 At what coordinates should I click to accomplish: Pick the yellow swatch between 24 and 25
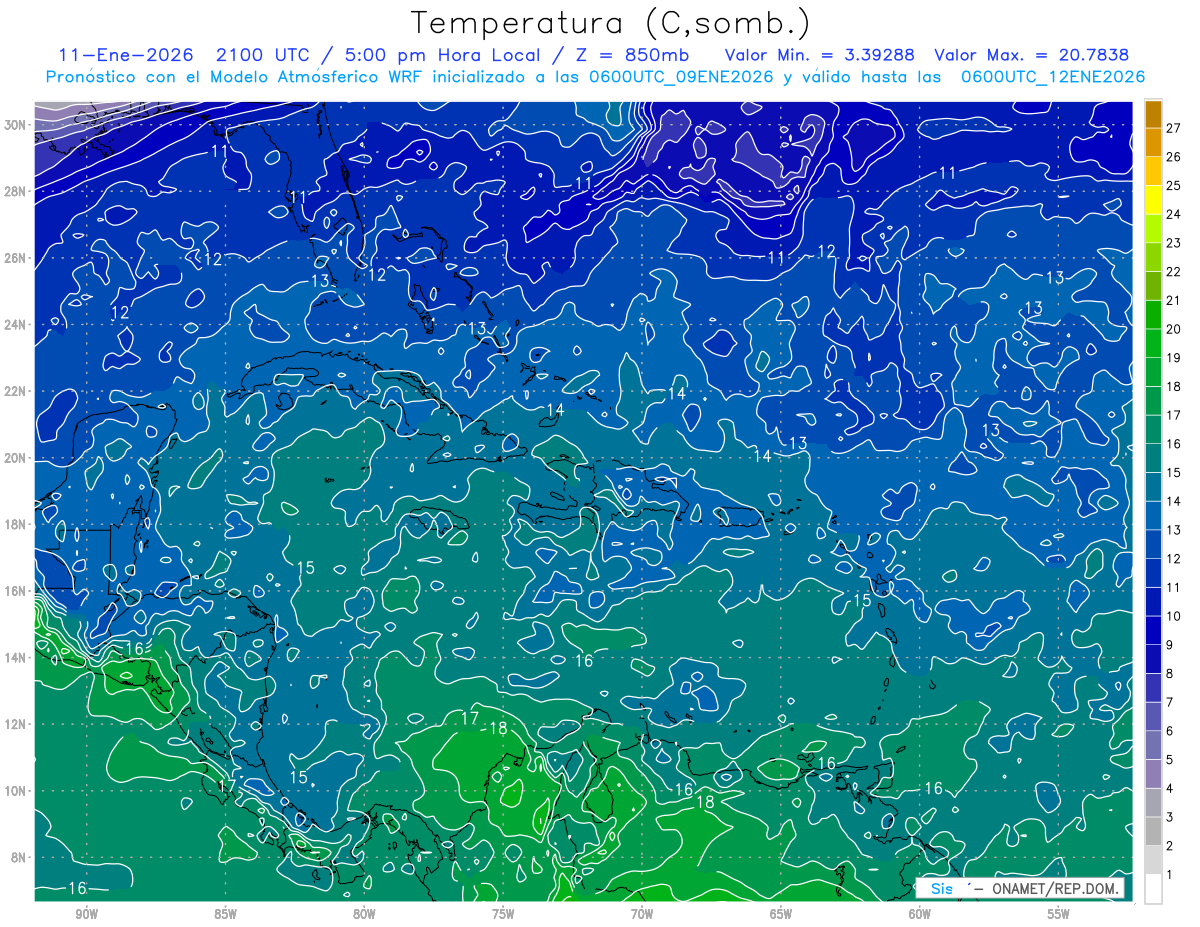[x=1153, y=199]
